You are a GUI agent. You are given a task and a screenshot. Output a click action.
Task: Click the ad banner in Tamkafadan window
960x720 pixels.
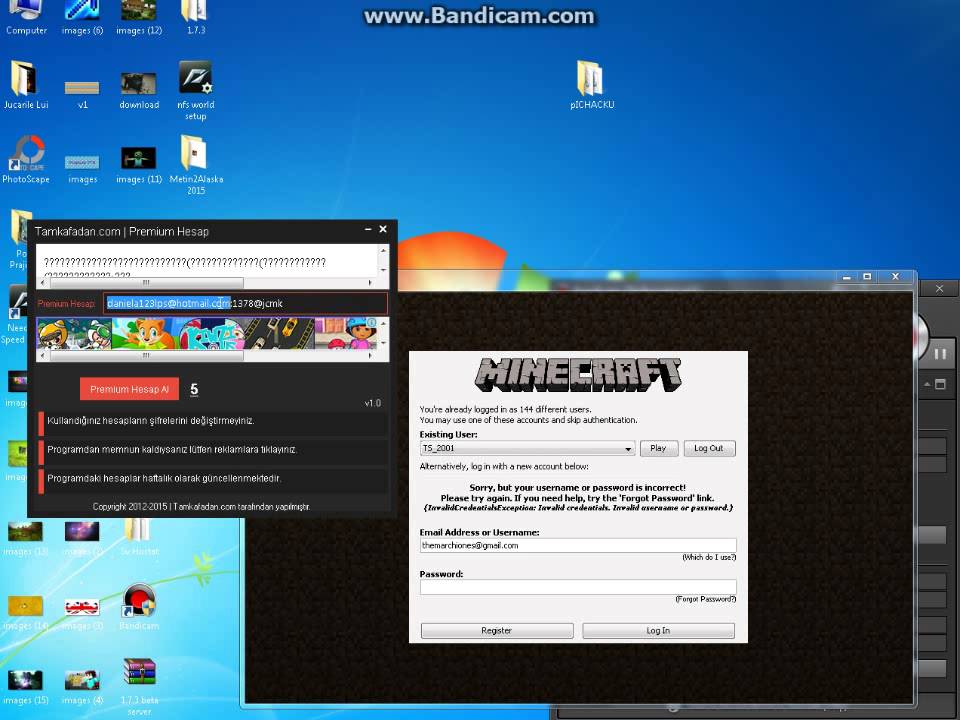pyautogui.click(x=208, y=333)
